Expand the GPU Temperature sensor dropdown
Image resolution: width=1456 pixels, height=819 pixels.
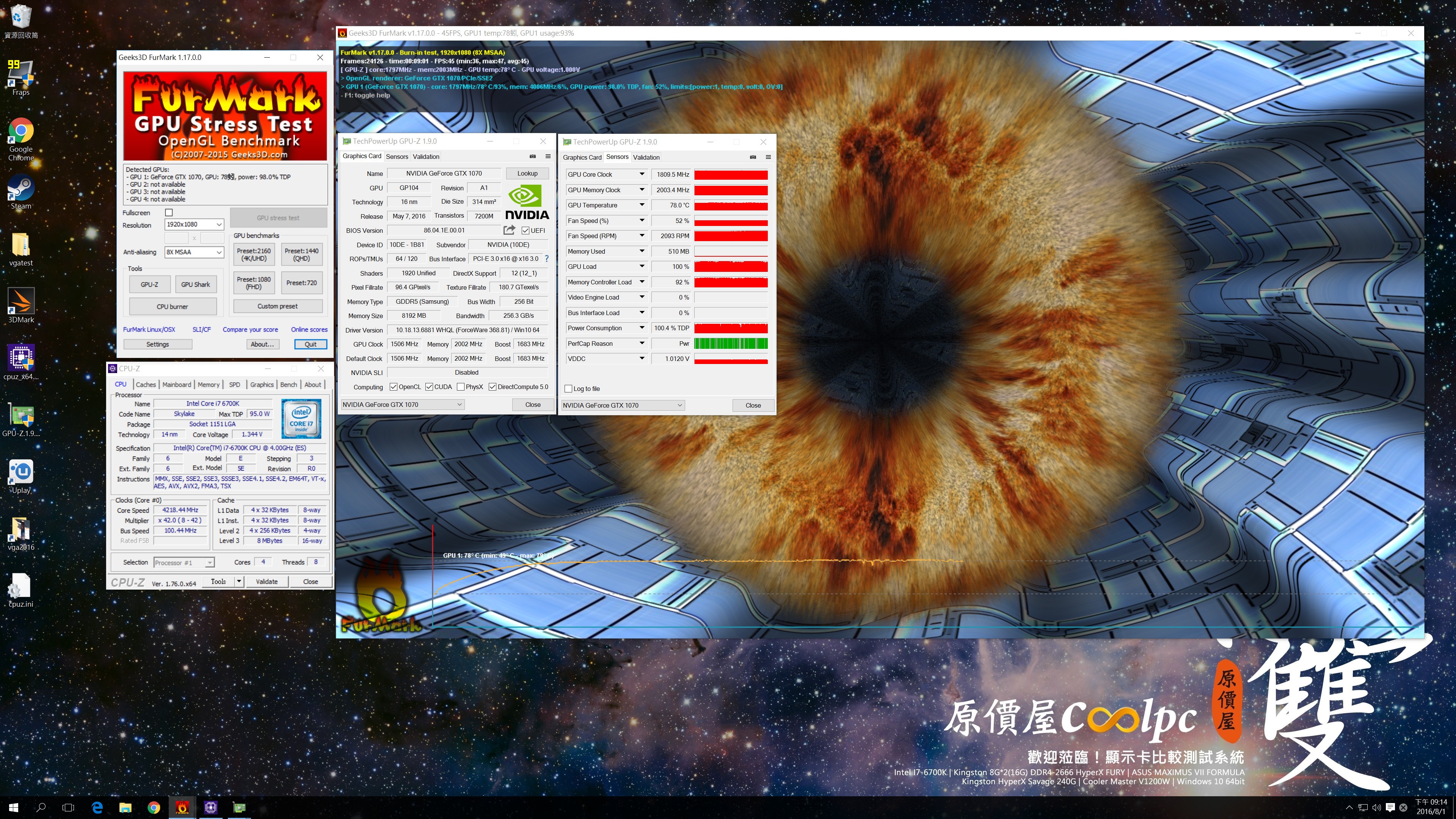pos(642,205)
